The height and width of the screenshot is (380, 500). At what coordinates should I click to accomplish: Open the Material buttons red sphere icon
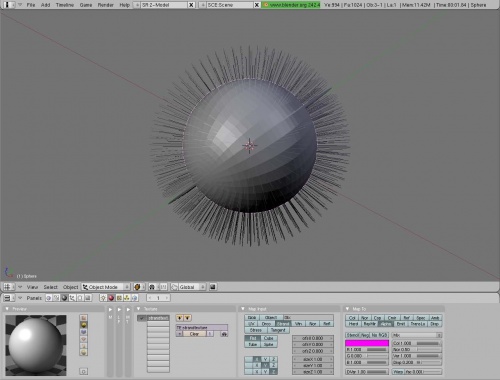pyautogui.click(x=111, y=298)
